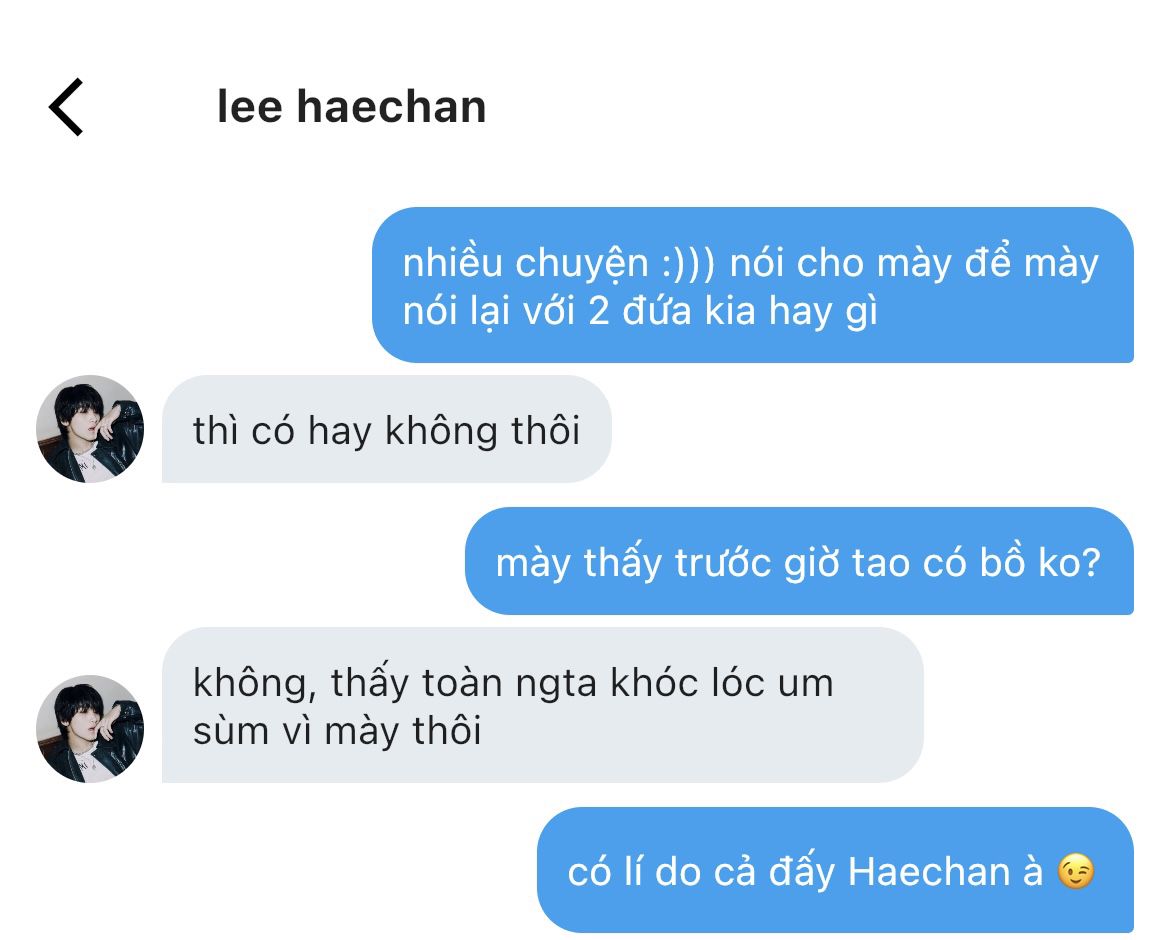Image resolution: width=1169 pixels, height=940 pixels.
Task: Select the "nhiều chuyện :)))" sent message bubble
Action: (x=752, y=285)
